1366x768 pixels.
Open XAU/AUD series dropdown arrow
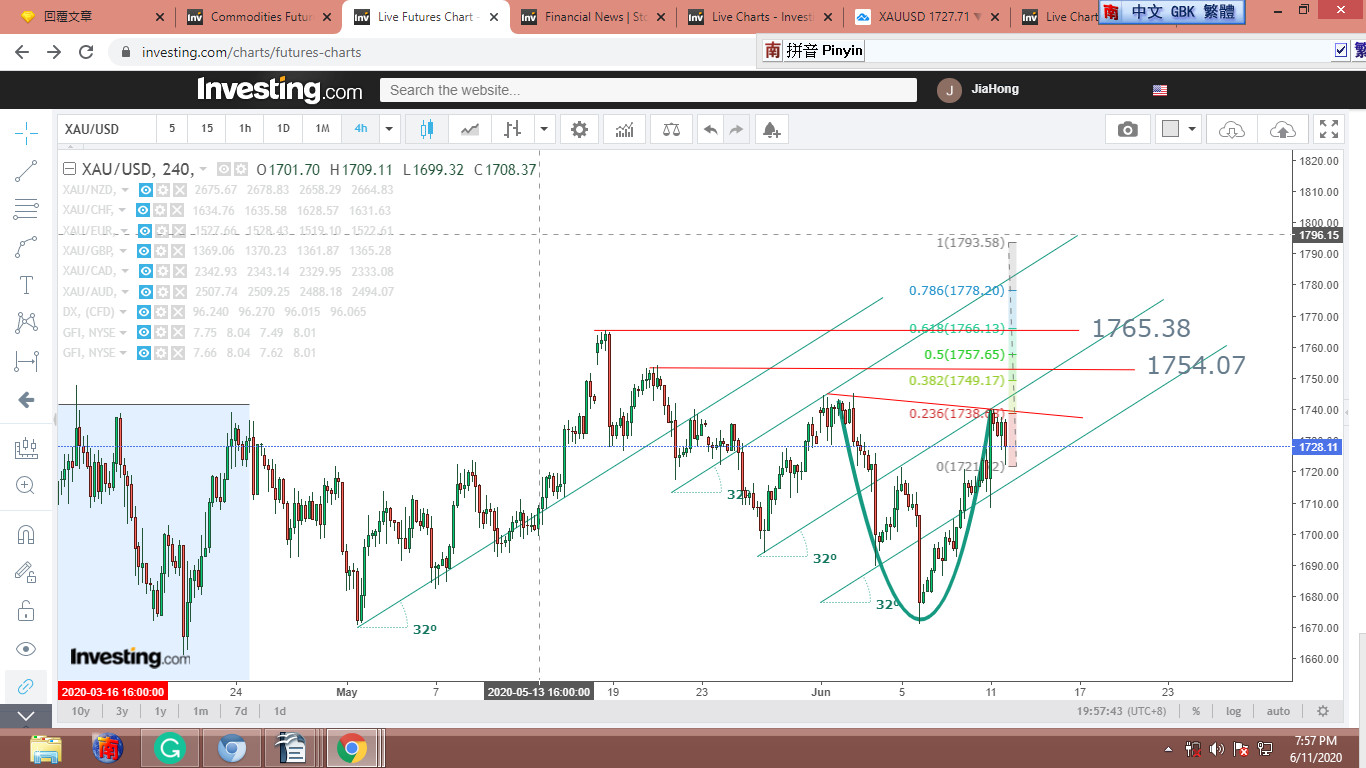tap(126, 292)
